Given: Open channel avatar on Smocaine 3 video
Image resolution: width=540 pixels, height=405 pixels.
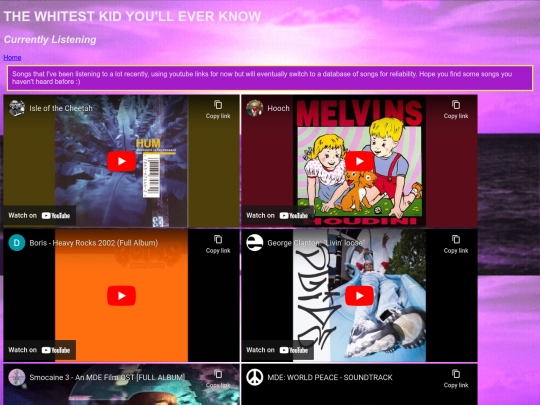Looking at the screenshot, I should tap(17, 377).
